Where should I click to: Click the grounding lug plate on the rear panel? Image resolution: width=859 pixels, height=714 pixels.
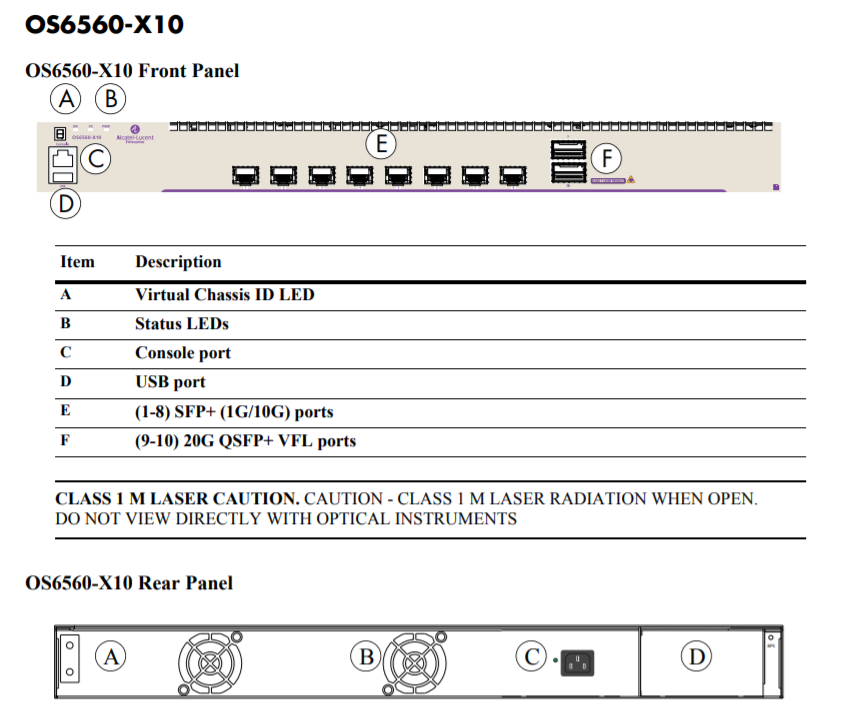pos(70,659)
